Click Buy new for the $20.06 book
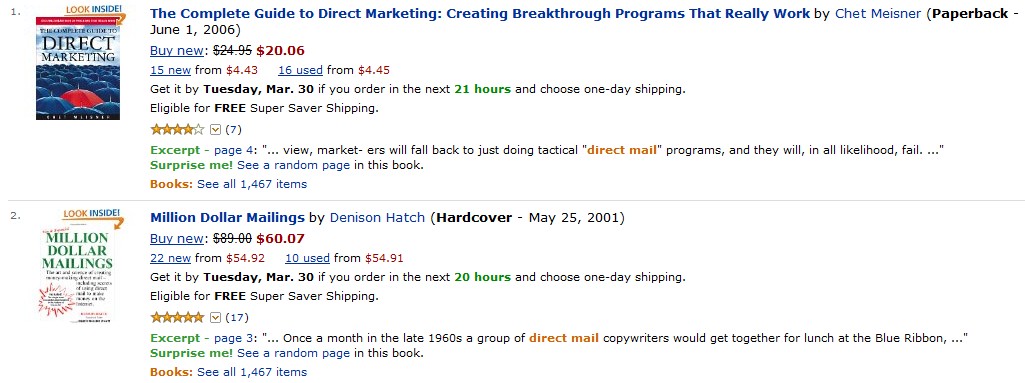 point(176,51)
